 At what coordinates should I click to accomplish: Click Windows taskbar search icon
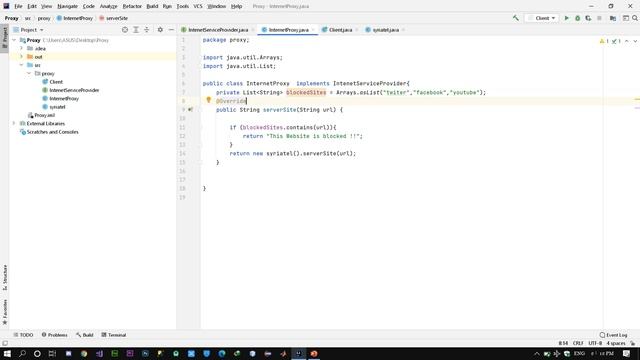coord(22,353)
